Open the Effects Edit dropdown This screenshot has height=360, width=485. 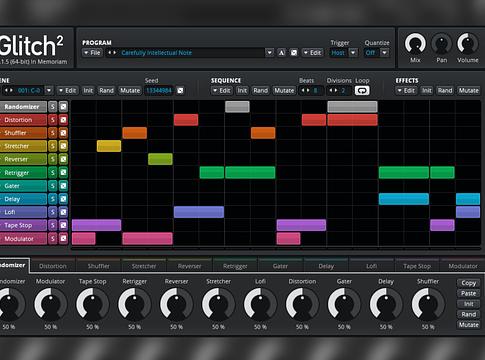(x=406, y=90)
